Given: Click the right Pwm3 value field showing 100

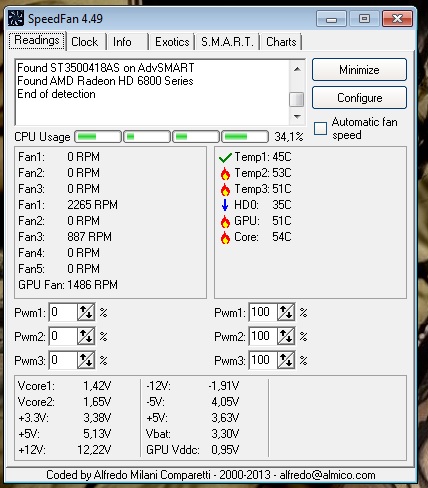Looking at the screenshot, I should coord(263,360).
